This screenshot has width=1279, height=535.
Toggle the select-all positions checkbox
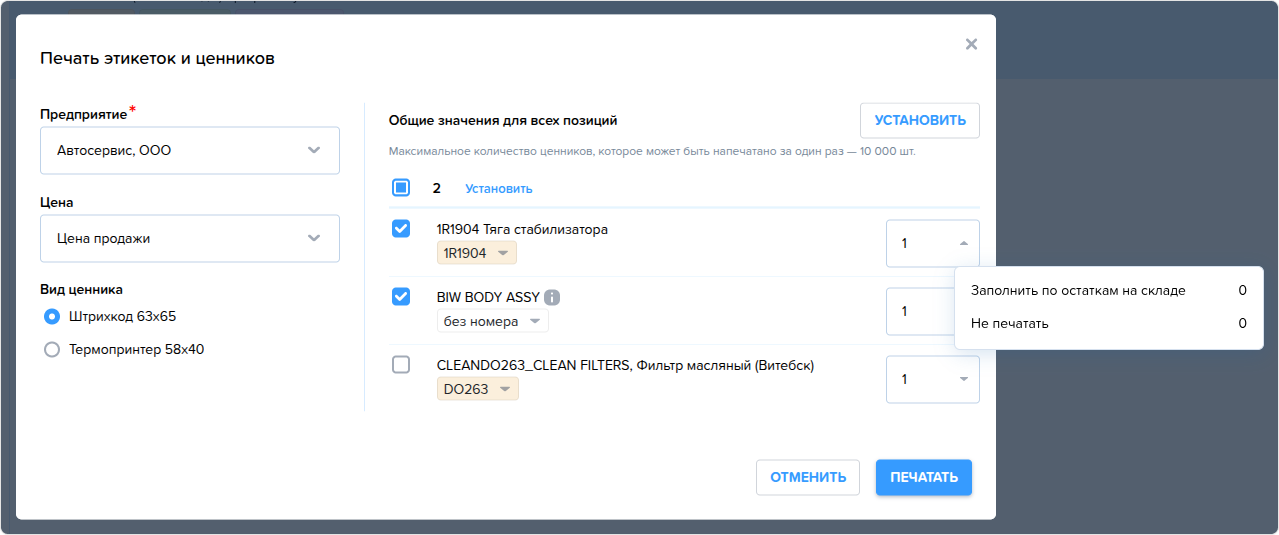[401, 187]
